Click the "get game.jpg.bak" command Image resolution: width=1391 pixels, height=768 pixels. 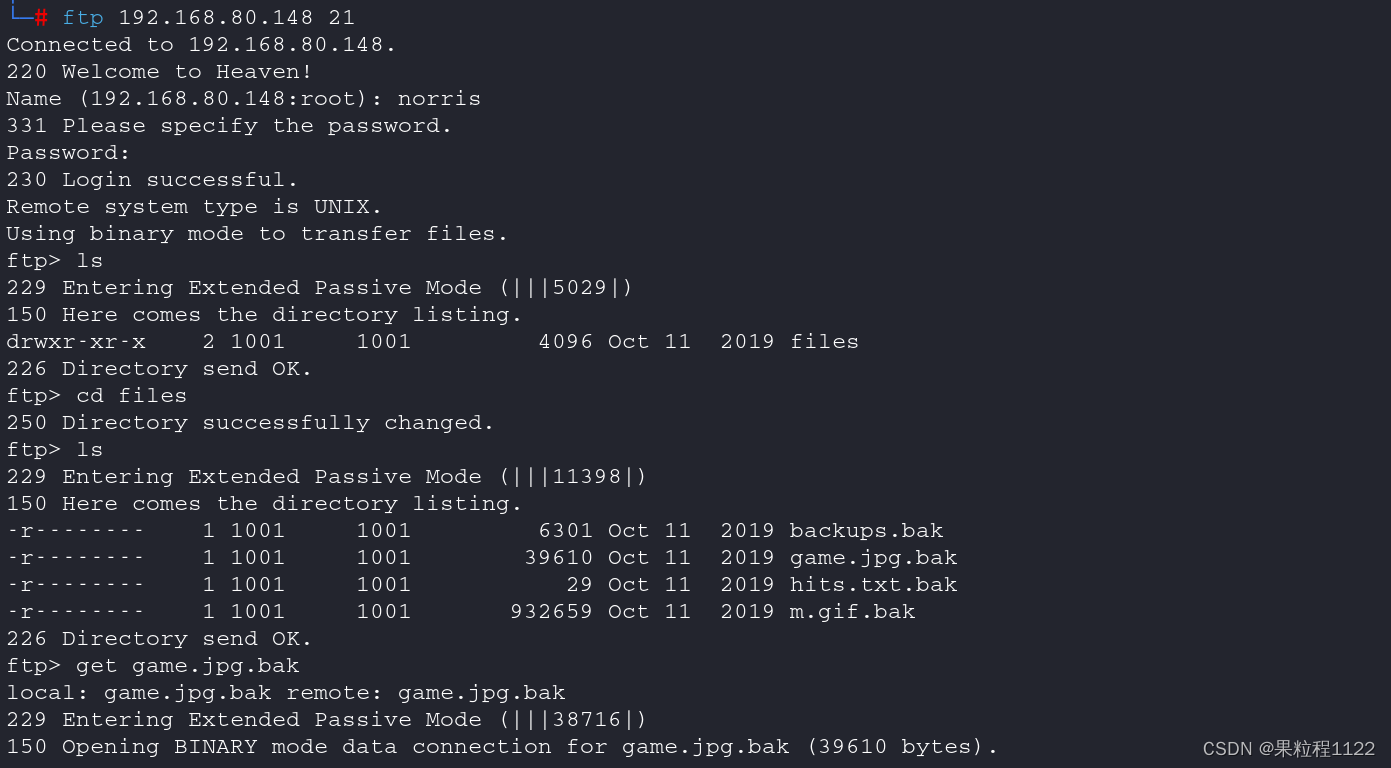click(x=187, y=666)
